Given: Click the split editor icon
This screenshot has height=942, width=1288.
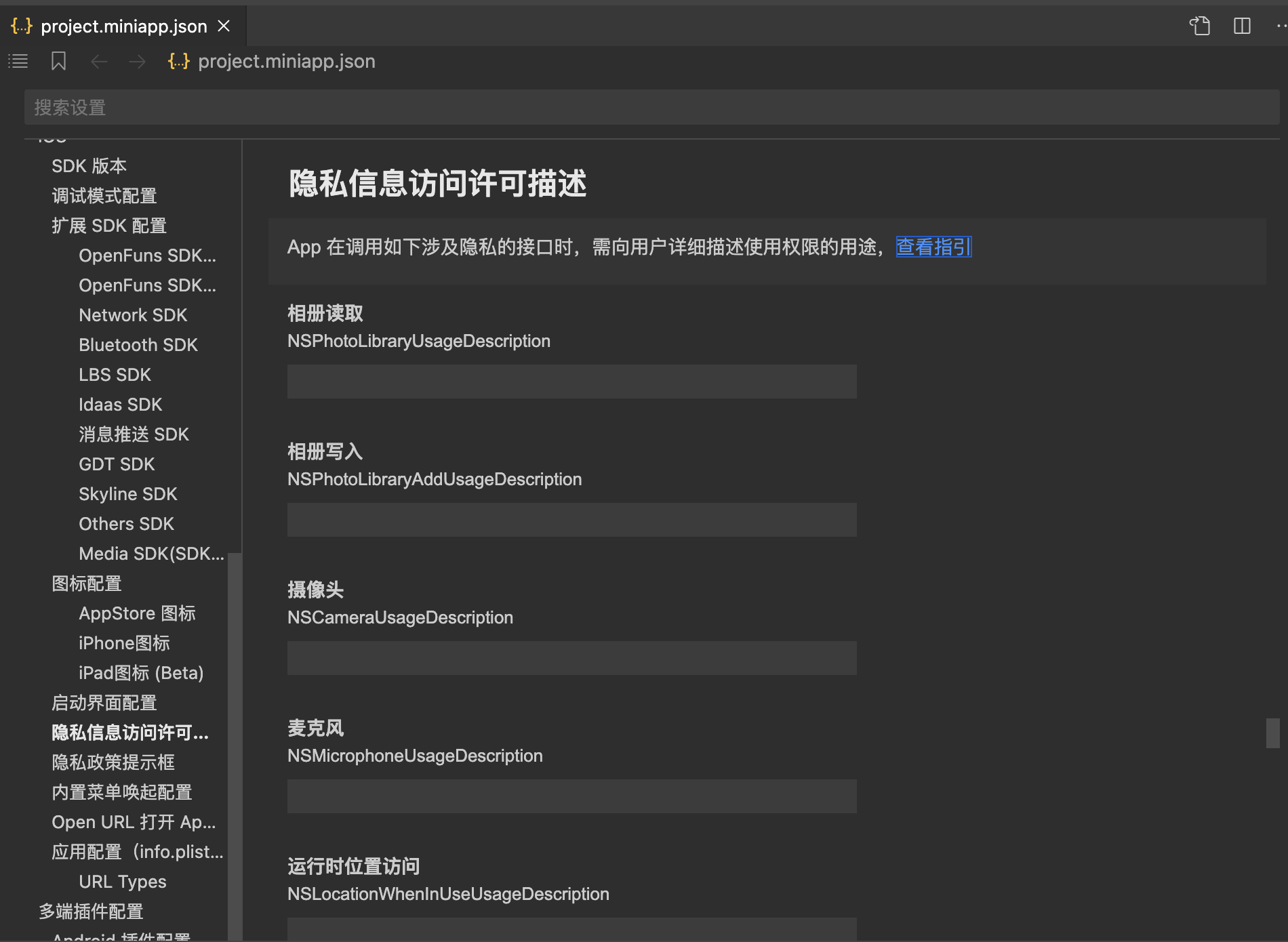Looking at the screenshot, I should click(1242, 26).
